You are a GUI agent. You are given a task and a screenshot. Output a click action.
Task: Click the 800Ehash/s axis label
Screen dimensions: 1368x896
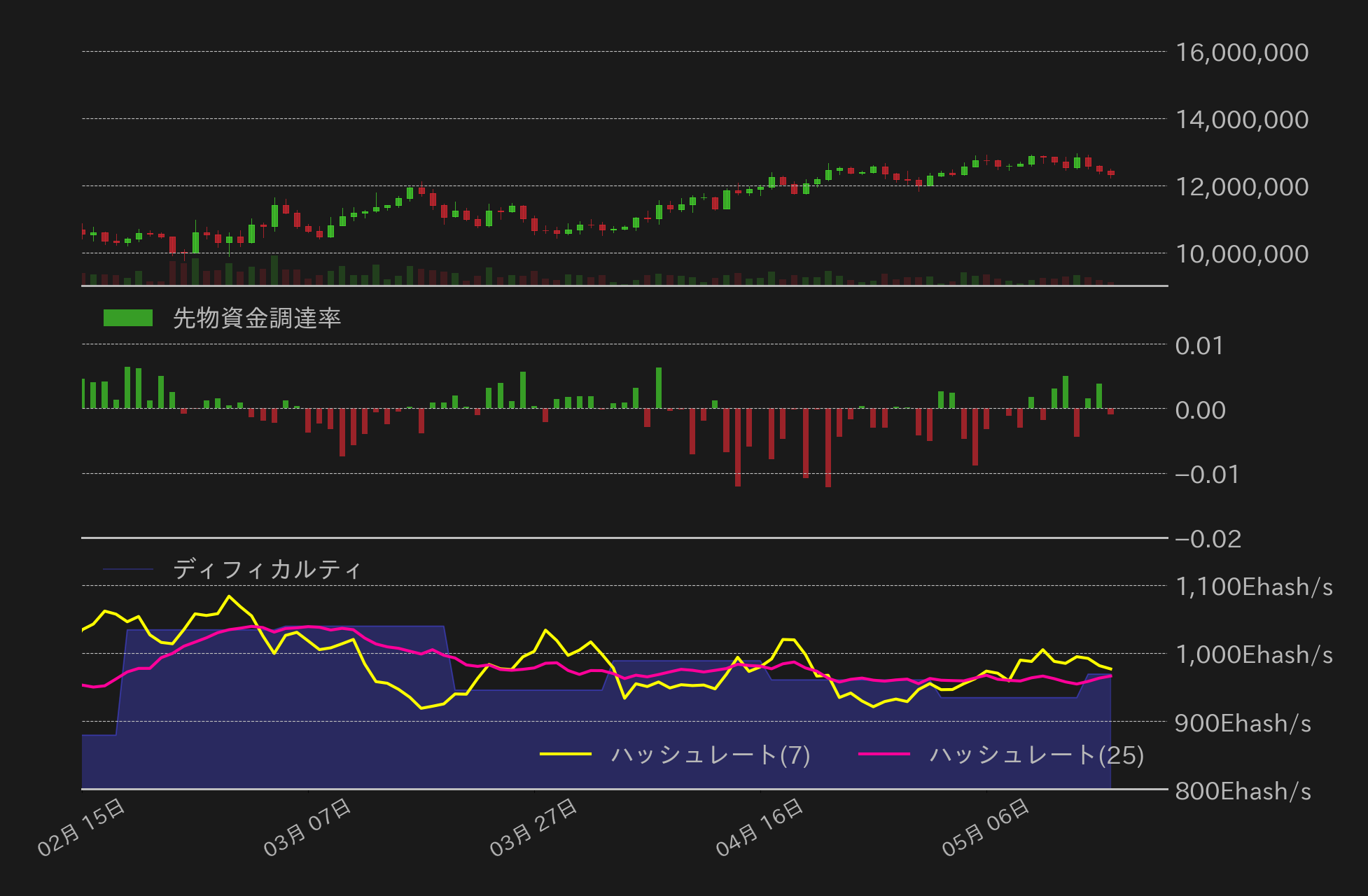click(x=1243, y=791)
